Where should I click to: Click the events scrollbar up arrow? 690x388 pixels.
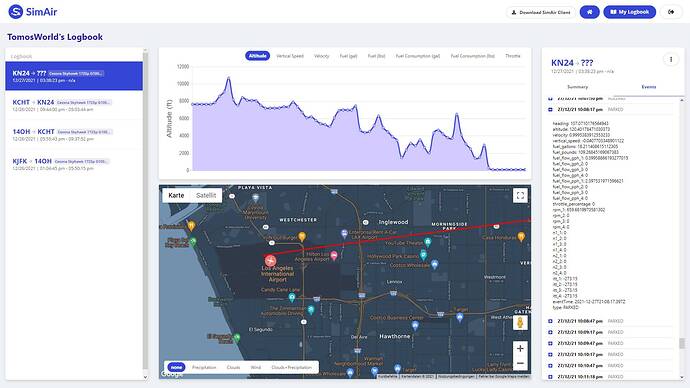[x=682, y=100]
